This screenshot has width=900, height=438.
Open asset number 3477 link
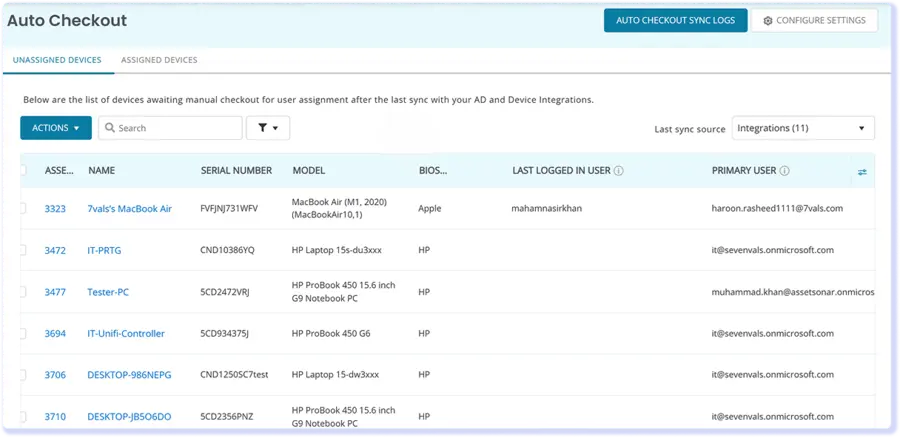[55, 292]
